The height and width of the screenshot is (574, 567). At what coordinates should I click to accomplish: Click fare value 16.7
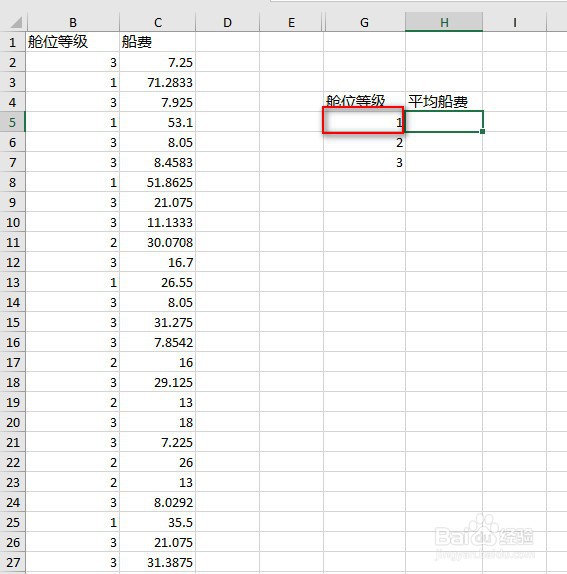coord(158,262)
